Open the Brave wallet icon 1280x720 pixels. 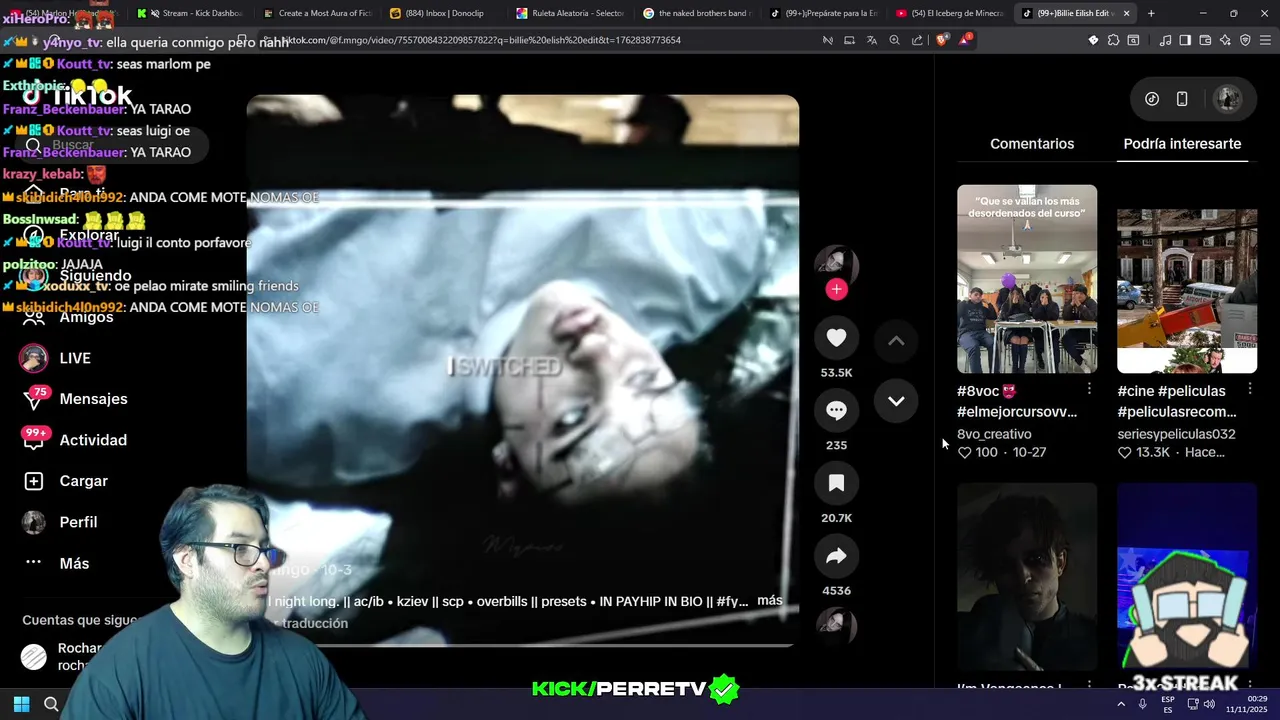[1205, 40]
